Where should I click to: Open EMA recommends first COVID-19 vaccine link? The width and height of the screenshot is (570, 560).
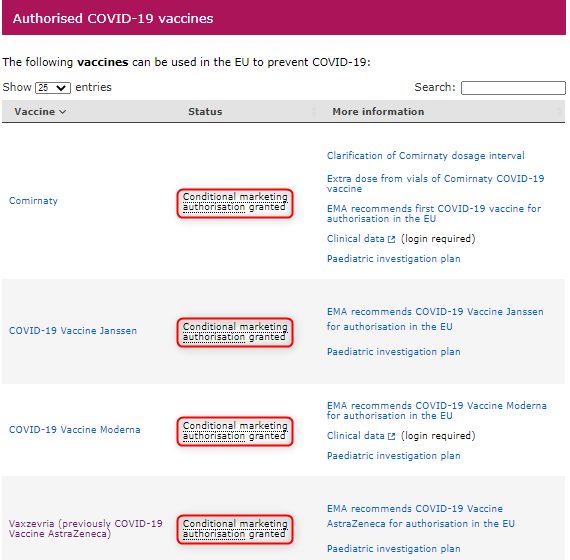(434, 213)
